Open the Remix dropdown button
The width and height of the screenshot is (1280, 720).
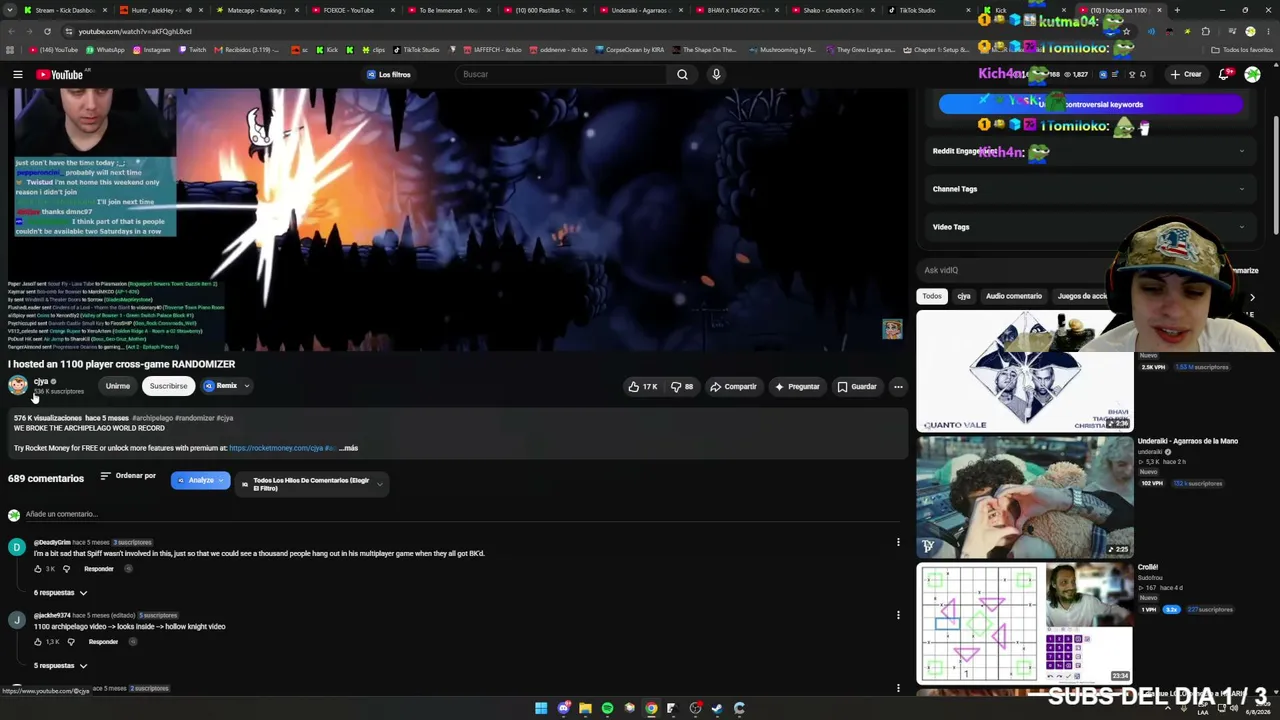pos(226,386)
